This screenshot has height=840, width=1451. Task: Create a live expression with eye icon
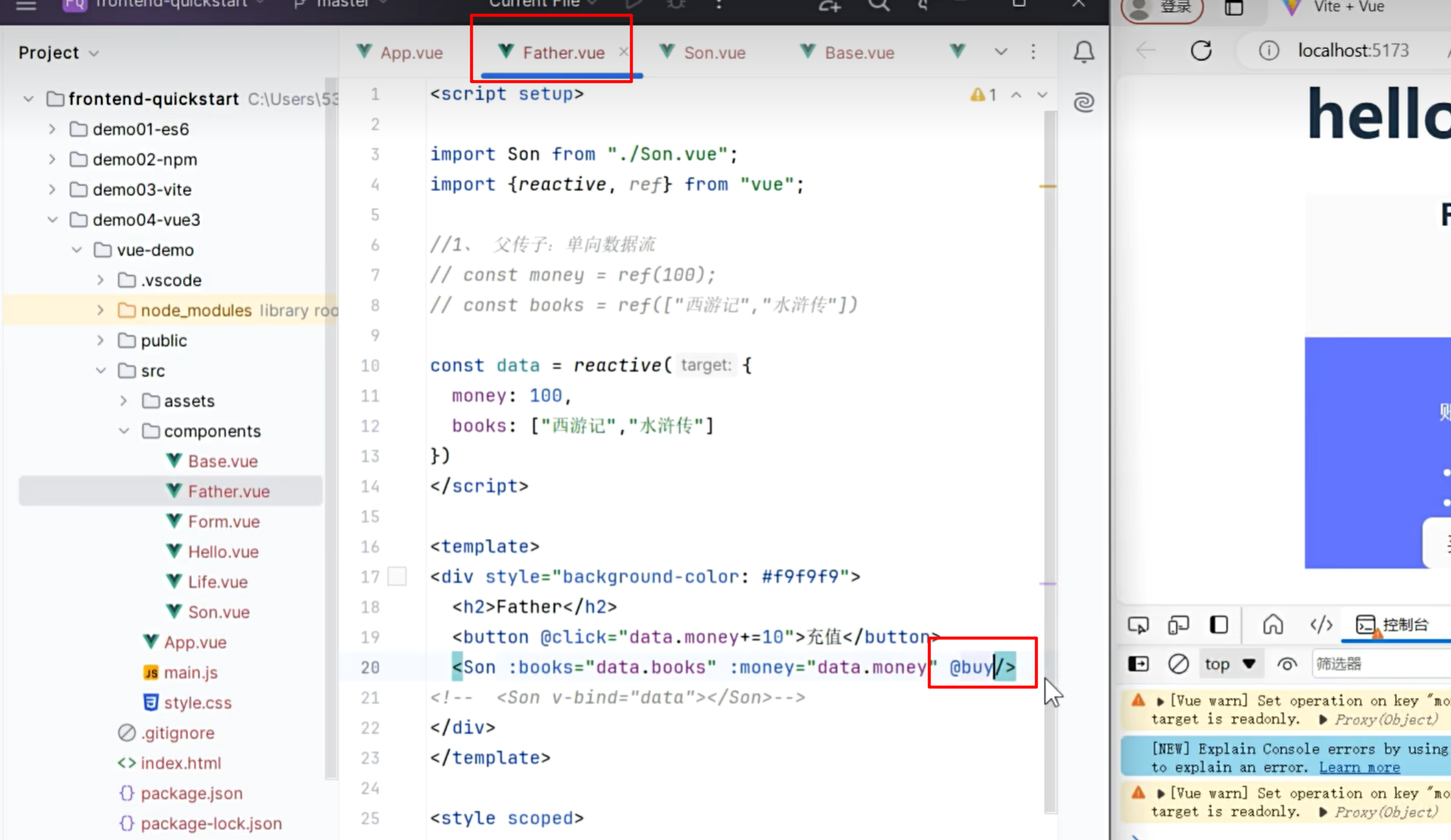tap(1287, 664)
